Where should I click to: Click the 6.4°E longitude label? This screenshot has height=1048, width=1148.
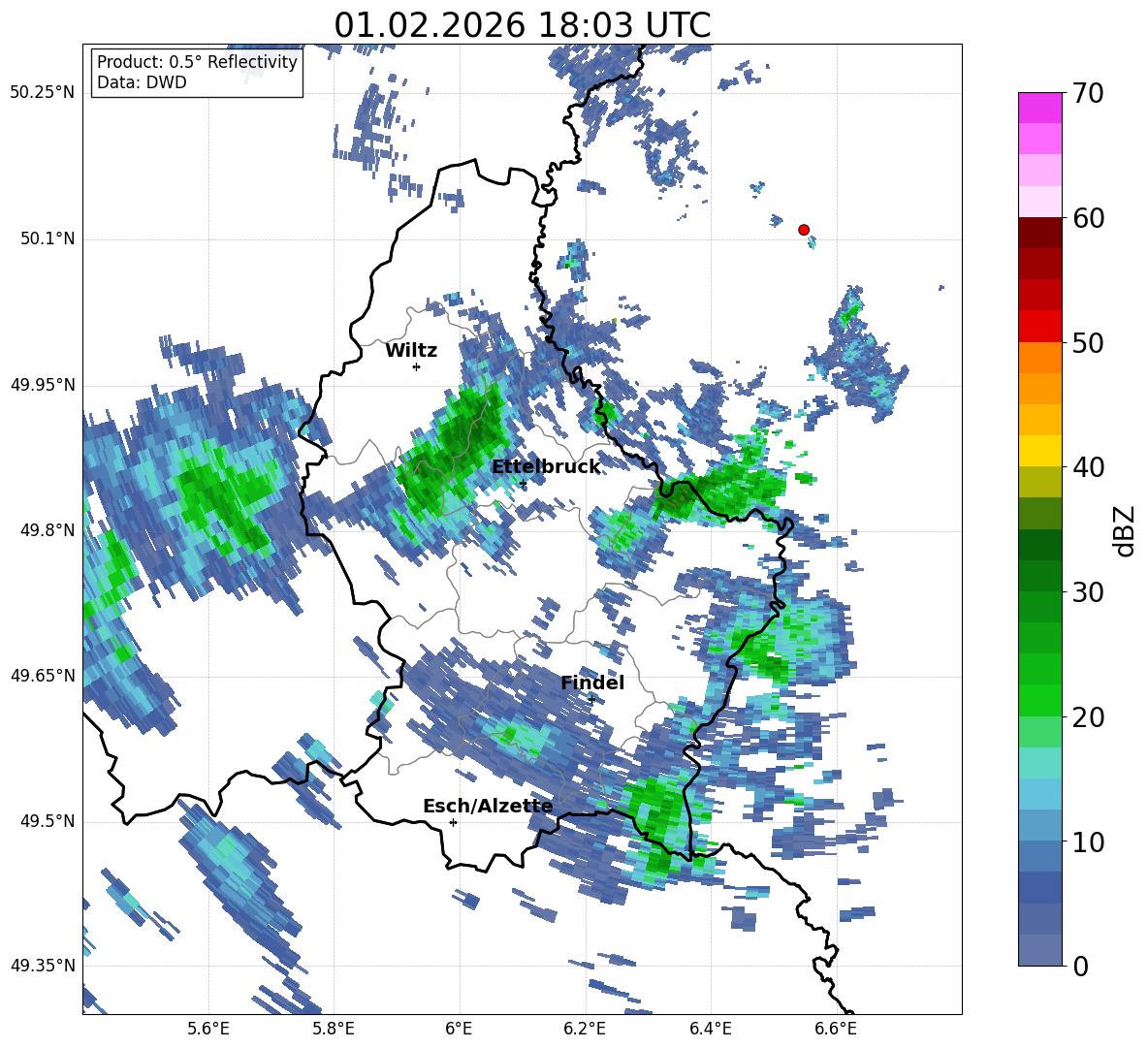pyautogui.click(x=710, y=1030)
